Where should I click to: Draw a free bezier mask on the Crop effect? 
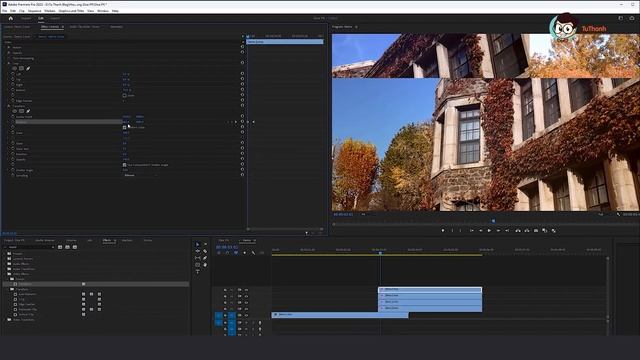(28, 69)
